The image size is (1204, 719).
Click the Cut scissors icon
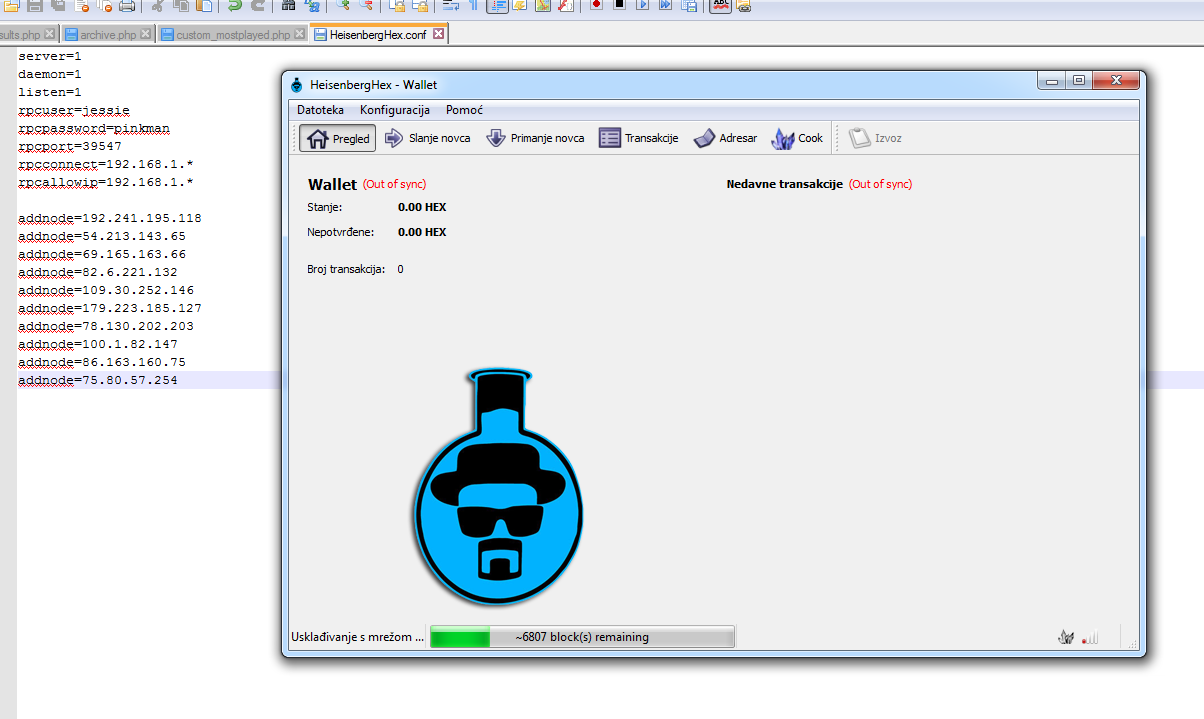[157, 7]
